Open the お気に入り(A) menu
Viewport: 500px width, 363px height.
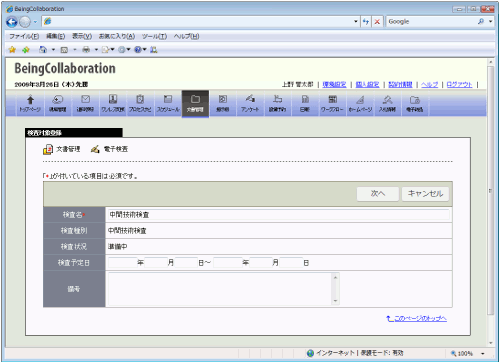click(x=117, y=36)
